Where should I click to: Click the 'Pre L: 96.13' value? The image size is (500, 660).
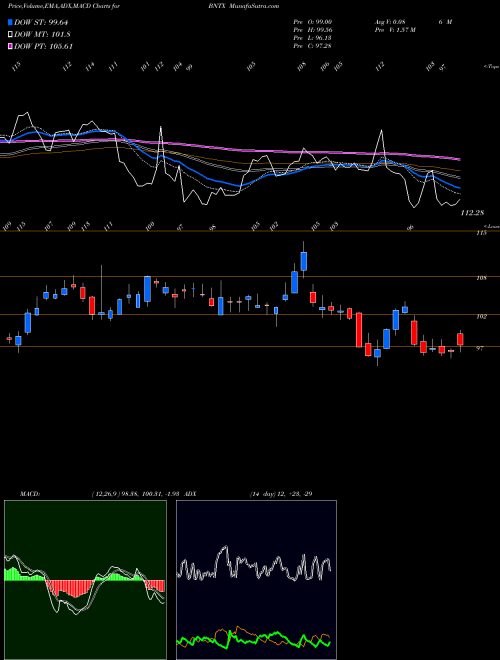click(x=311, y=38)
